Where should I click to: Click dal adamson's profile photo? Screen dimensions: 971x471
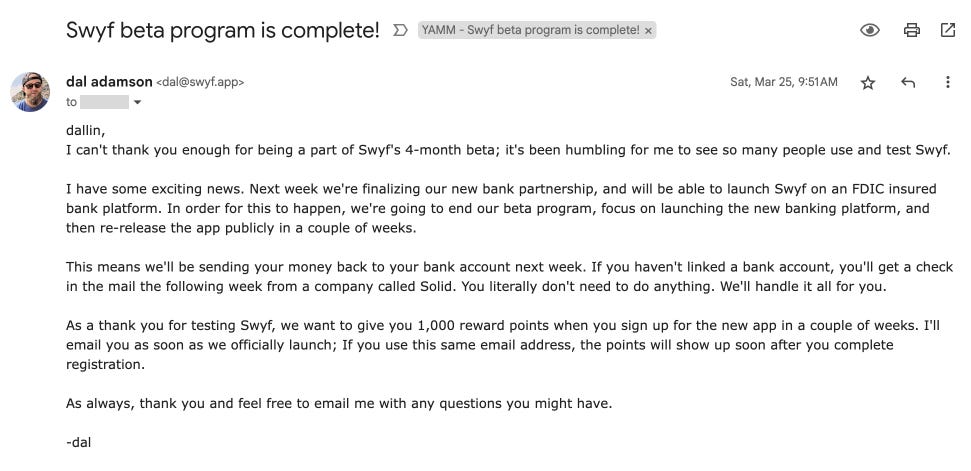[x=31, y=92]
